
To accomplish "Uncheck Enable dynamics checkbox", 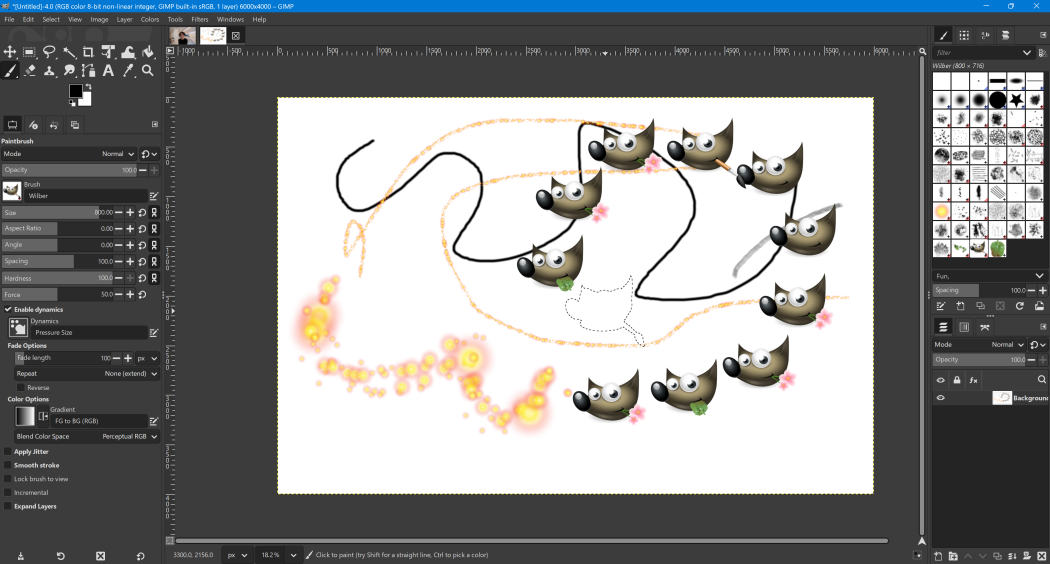I will point(9,310).
